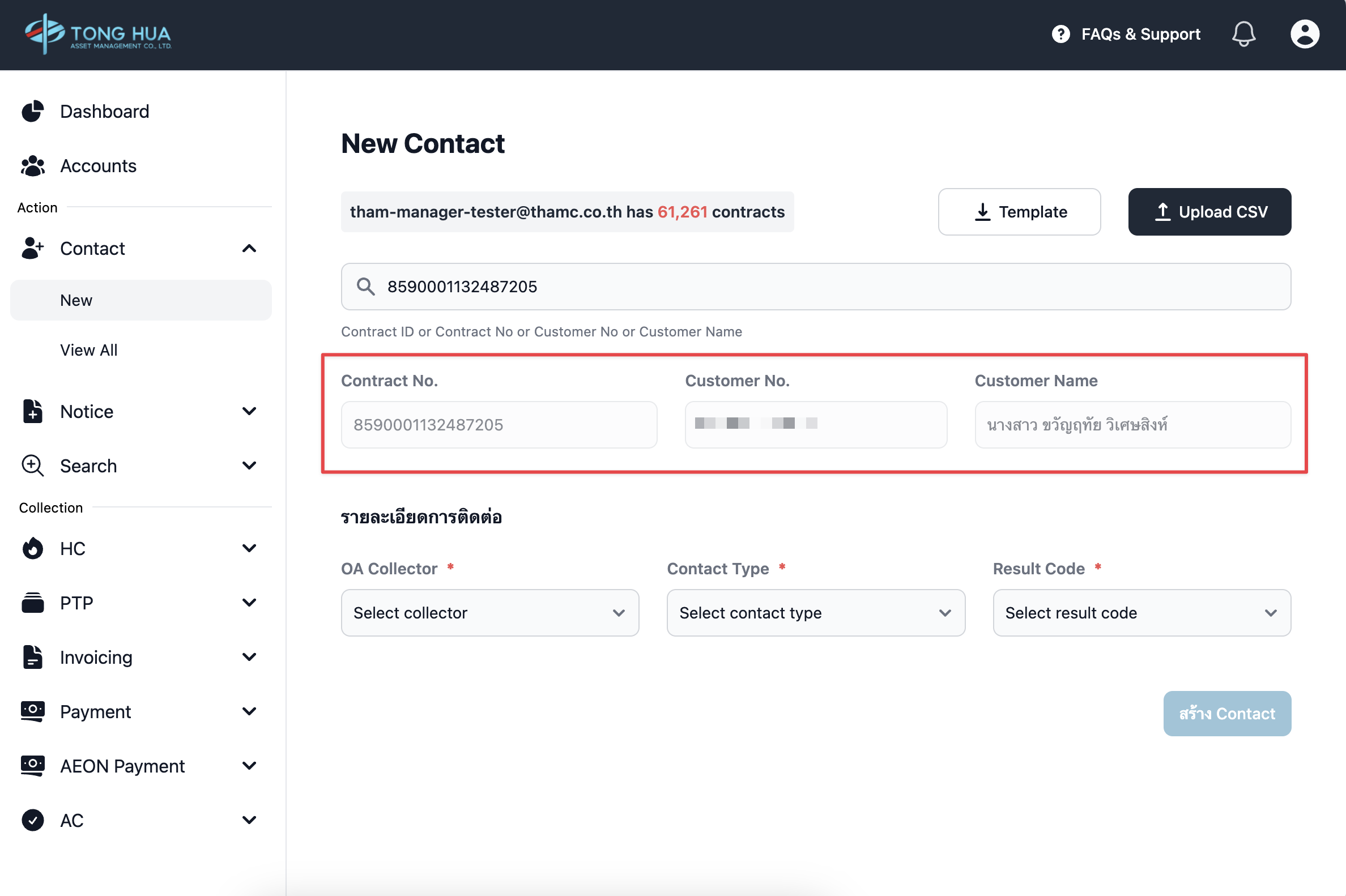Open the Select contact type dropdown
The height and width of the screenshot is (896, 1346).
(816, 613)
